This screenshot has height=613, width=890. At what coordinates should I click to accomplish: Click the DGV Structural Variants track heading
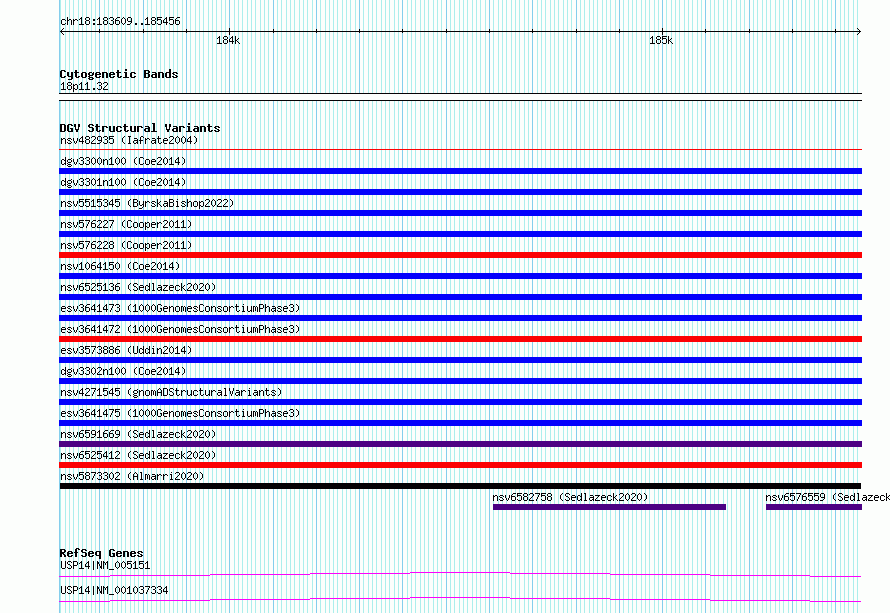(140, 128)
